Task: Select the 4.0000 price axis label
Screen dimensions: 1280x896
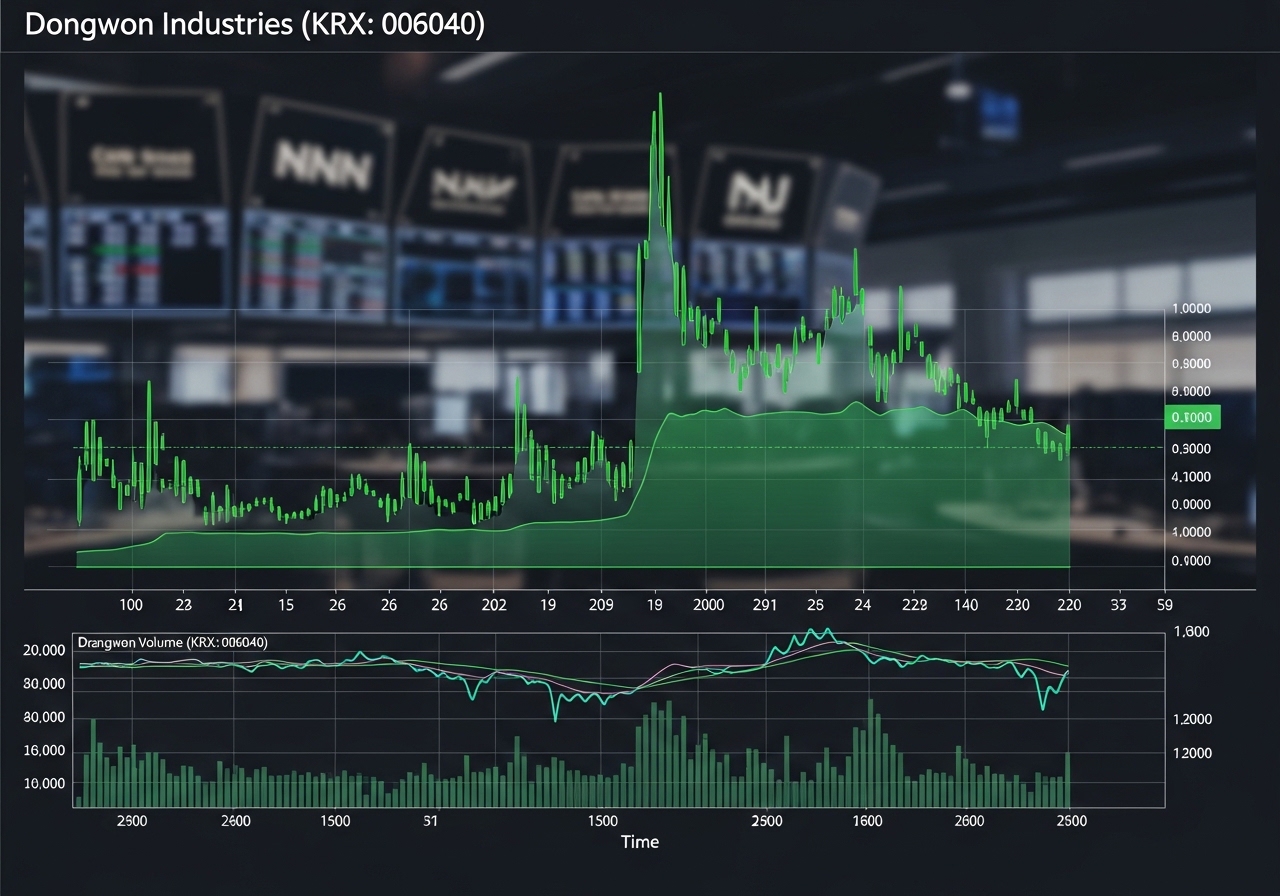Action: coord(1191,533)
